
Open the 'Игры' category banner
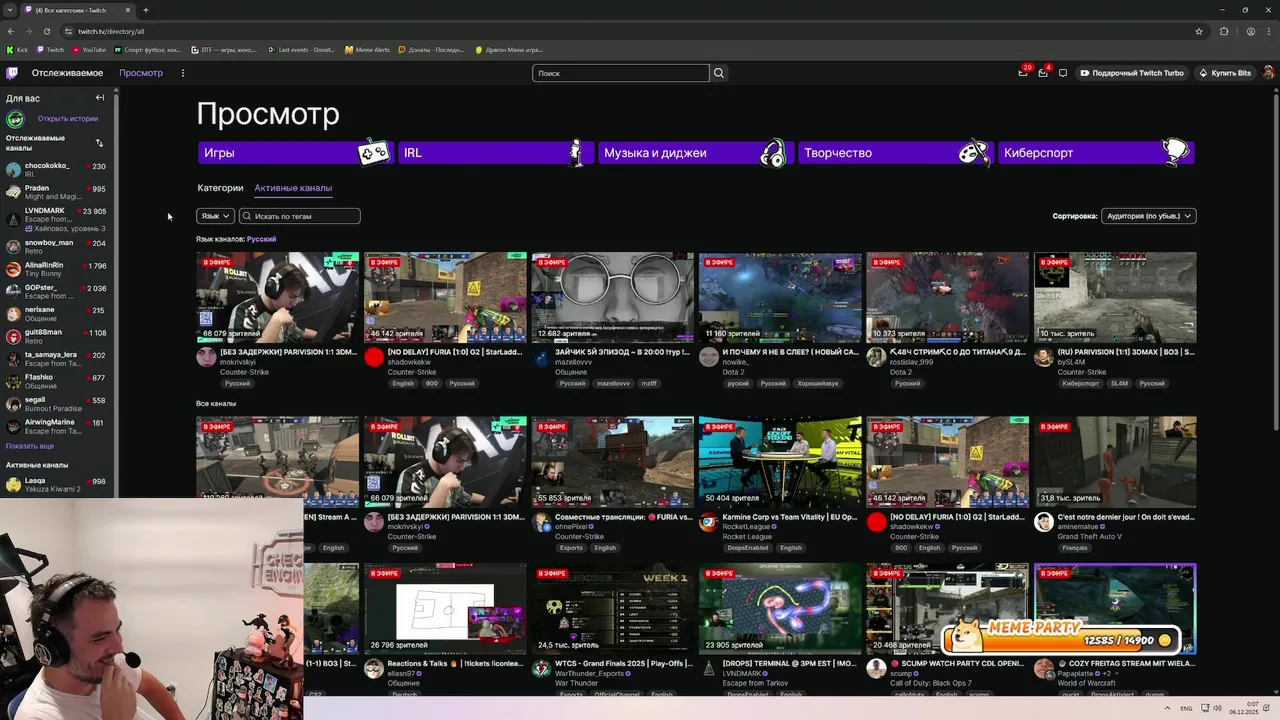[x=295, y=153]
